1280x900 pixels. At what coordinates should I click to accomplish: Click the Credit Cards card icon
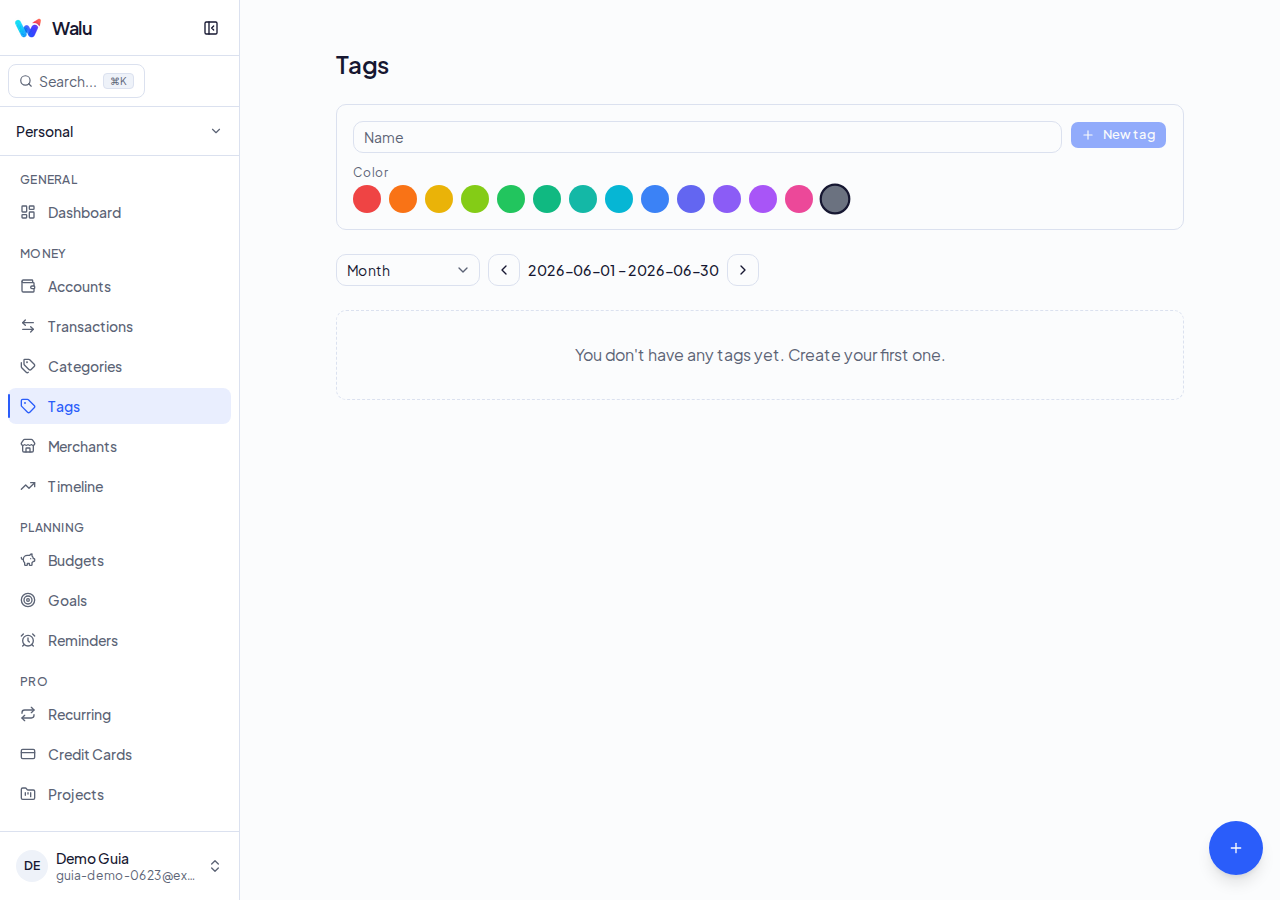(28, 754)
